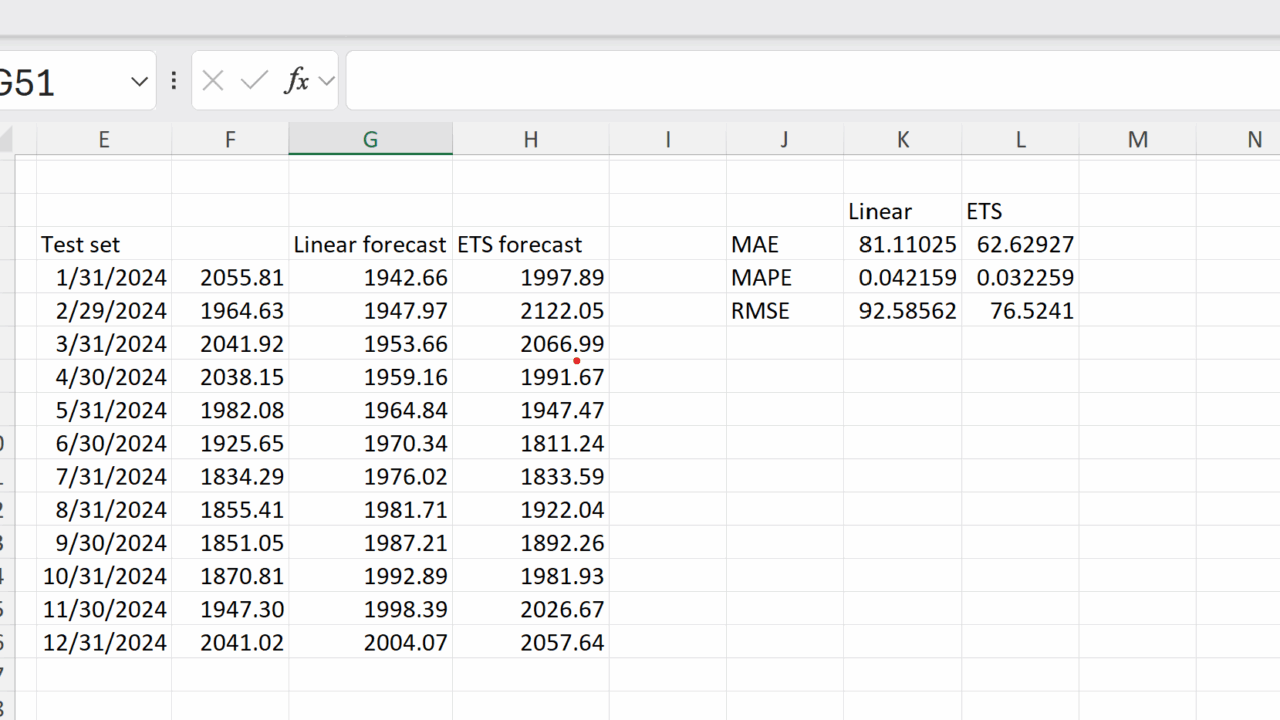Viewport: 1280px width, 720px height.
Task: Select the Linear forecast header cell
Action: point(370,244)
